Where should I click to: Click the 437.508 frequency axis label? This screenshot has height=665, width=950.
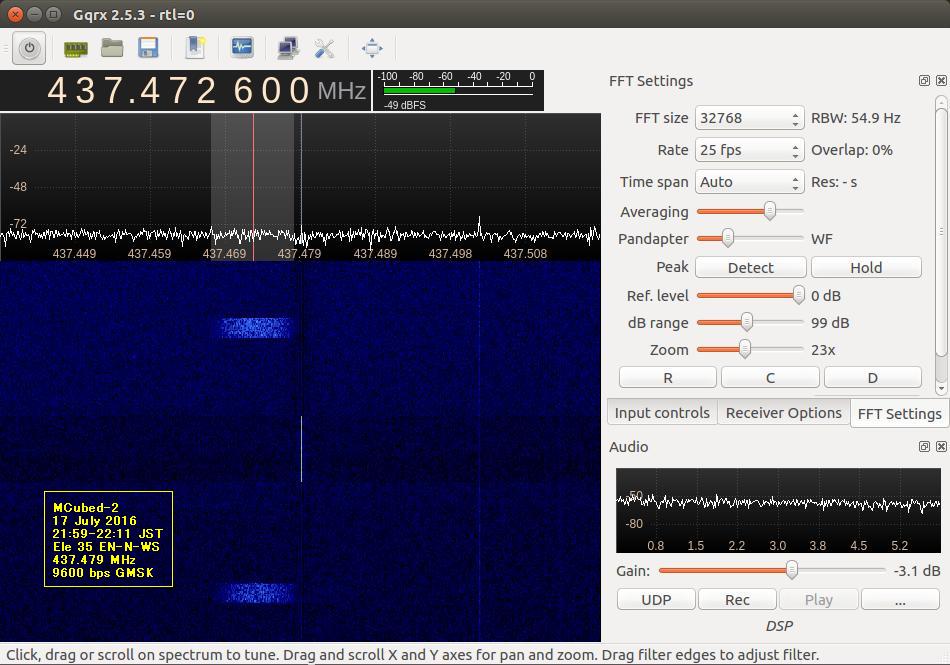[525, 254]
